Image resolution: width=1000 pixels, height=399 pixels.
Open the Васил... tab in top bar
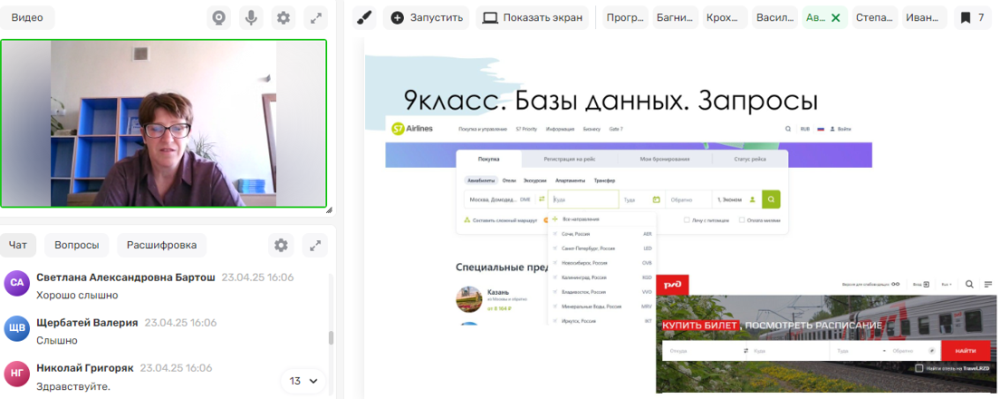[x=775, y=18]
